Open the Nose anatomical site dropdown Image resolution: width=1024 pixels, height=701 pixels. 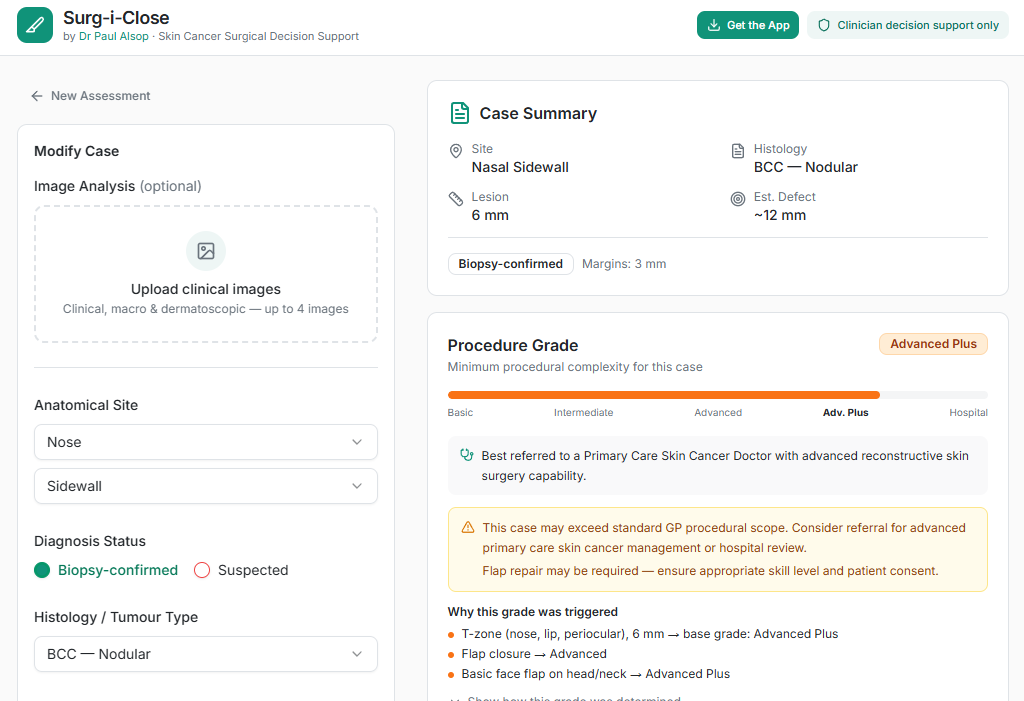(206, 442)
